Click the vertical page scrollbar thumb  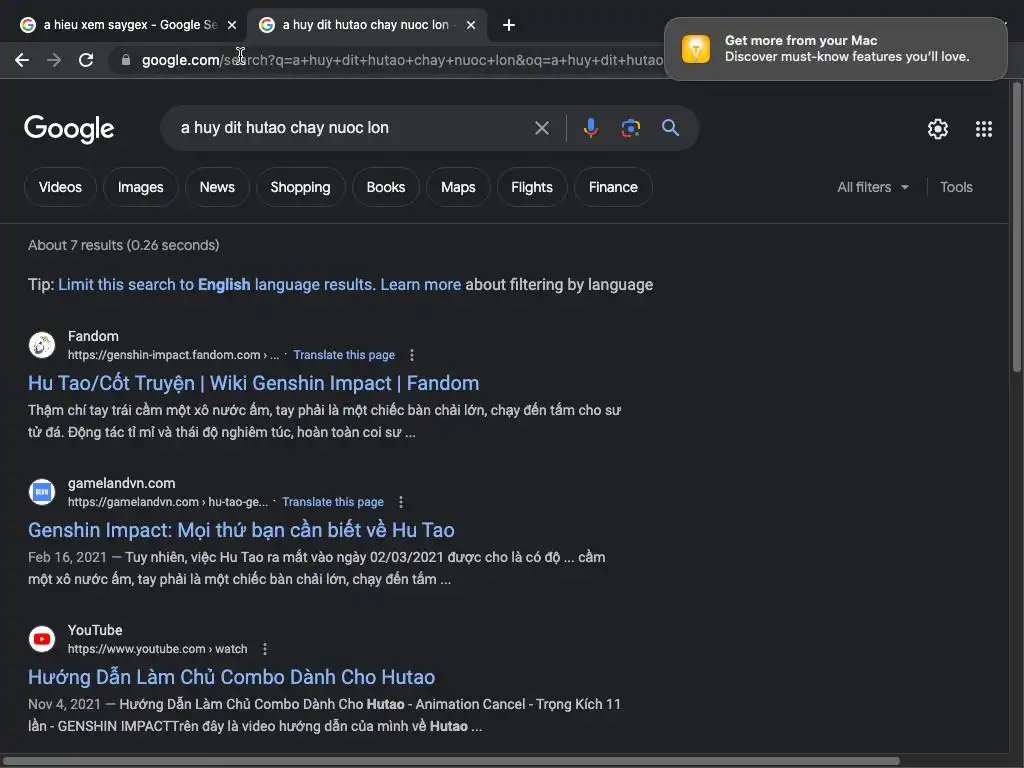click(1016, 227)
